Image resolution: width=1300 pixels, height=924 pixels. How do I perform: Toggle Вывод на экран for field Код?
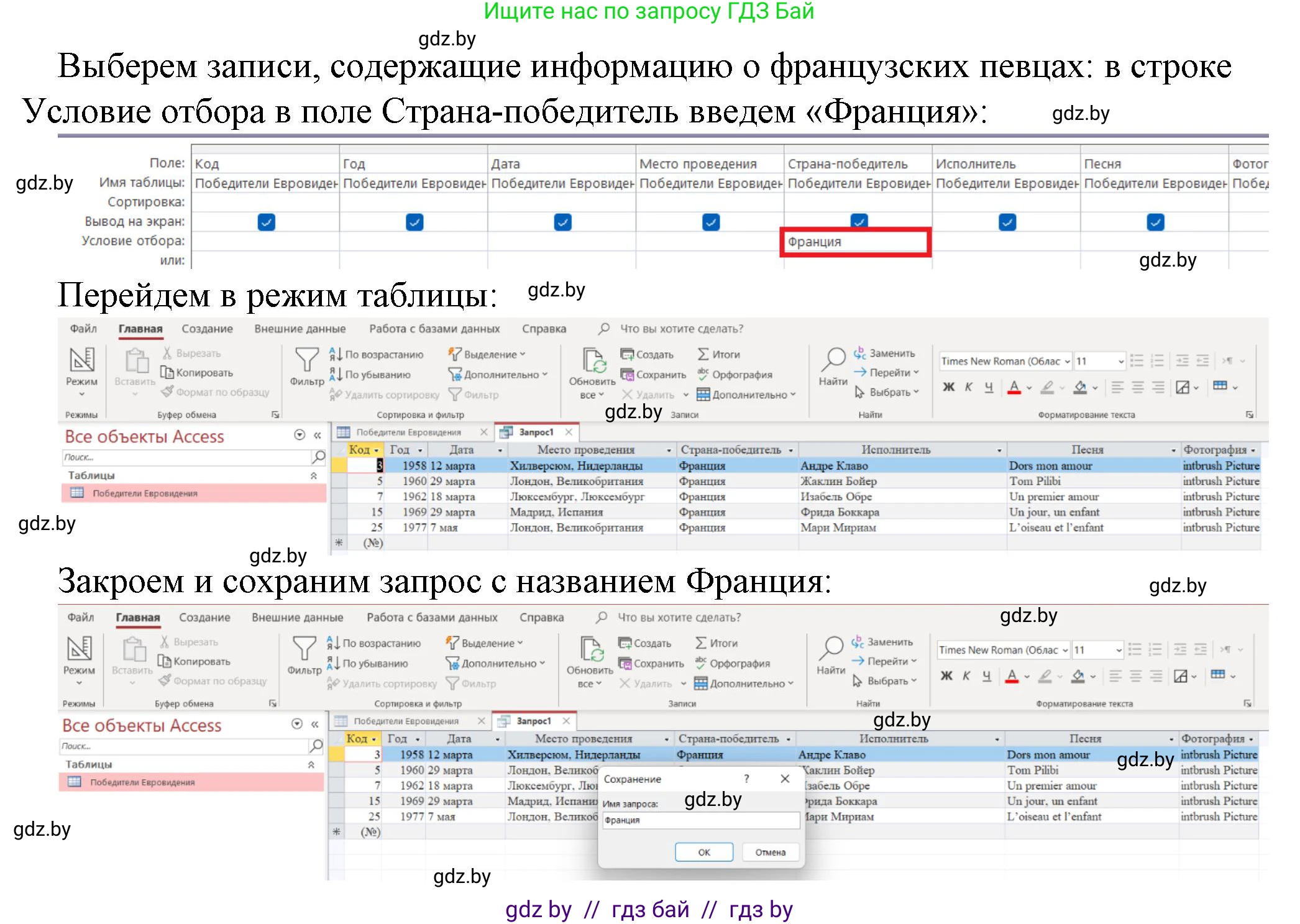(x=265, y=222)
